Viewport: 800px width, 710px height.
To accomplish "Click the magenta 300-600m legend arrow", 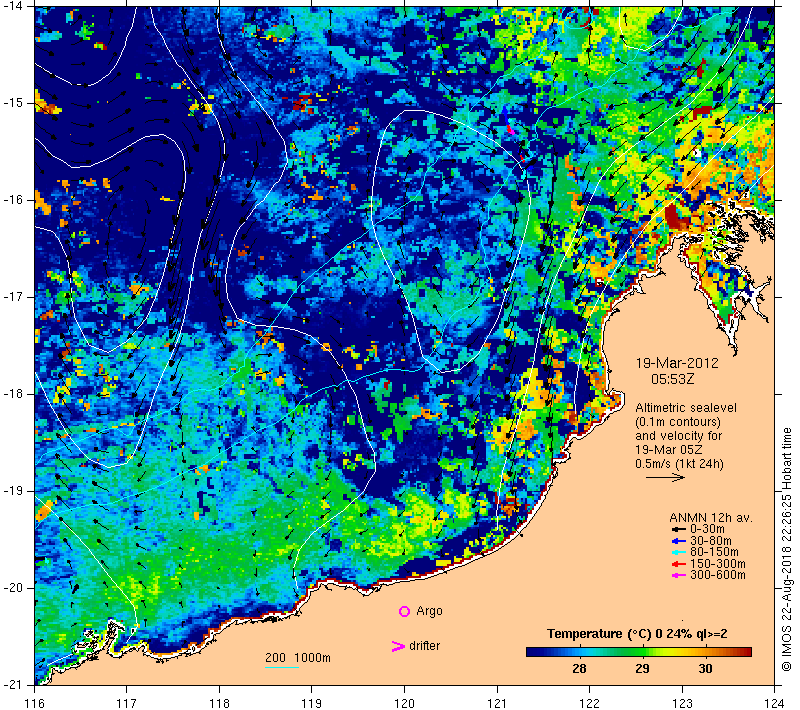I will [x=678, y=576].
